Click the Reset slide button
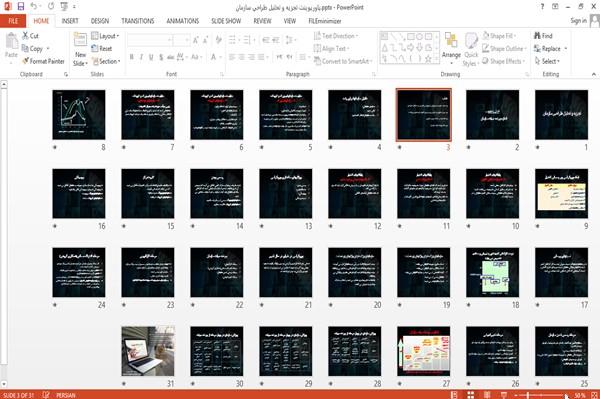This screenshot has width=600, height=399. tap(102, 49)
